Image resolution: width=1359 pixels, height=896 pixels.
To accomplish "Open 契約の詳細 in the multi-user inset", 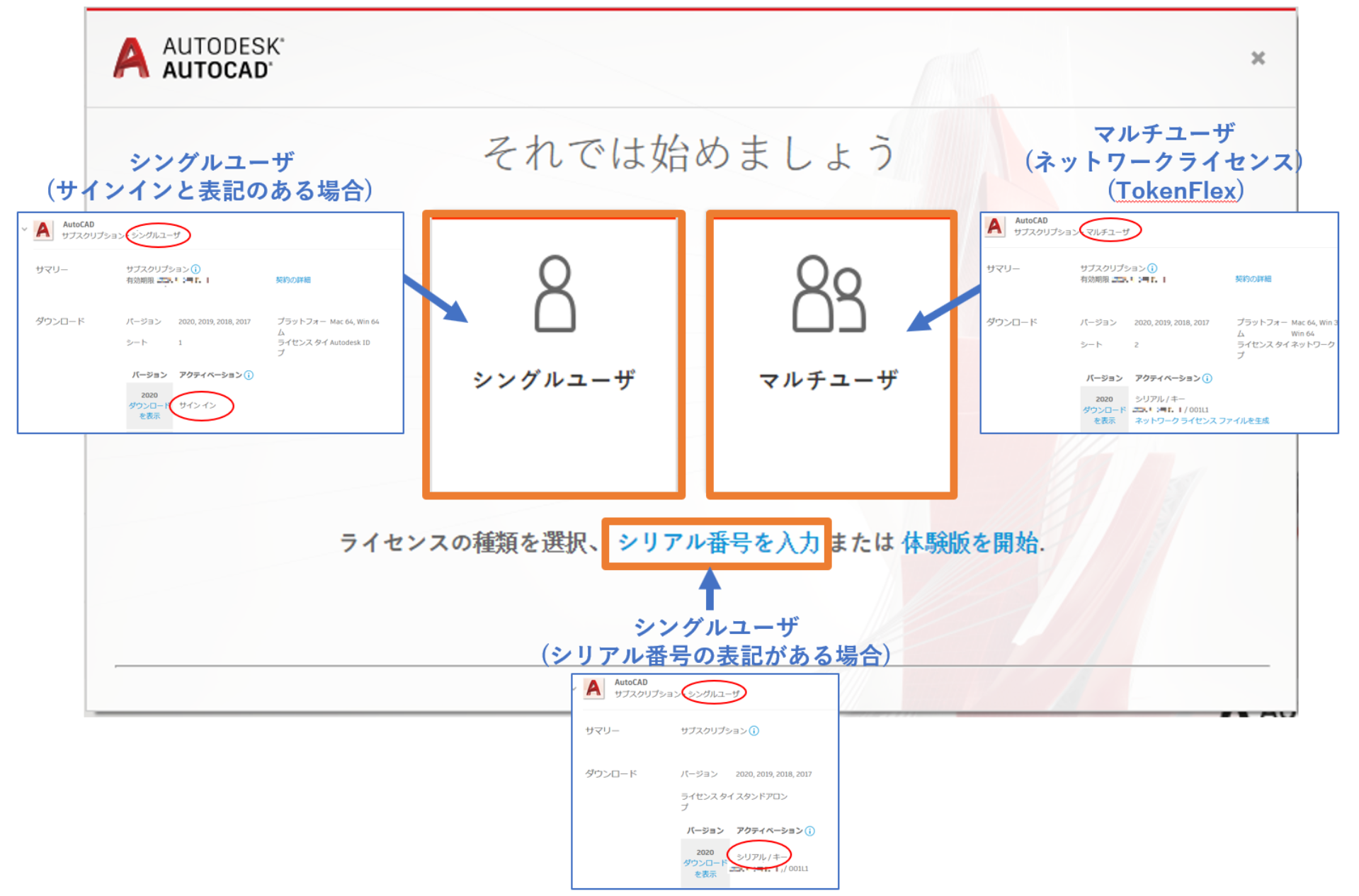I will [x=1253, y=279].
